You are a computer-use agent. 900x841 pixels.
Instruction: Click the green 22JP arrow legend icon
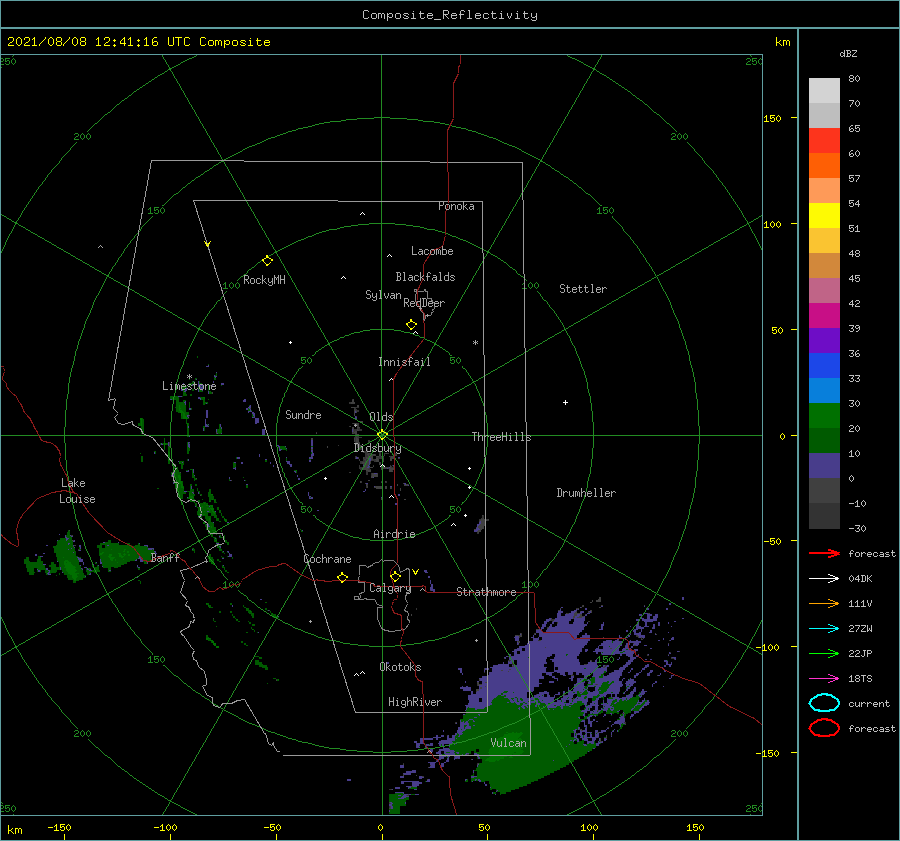pyautogui.click(x=824, y=653)
